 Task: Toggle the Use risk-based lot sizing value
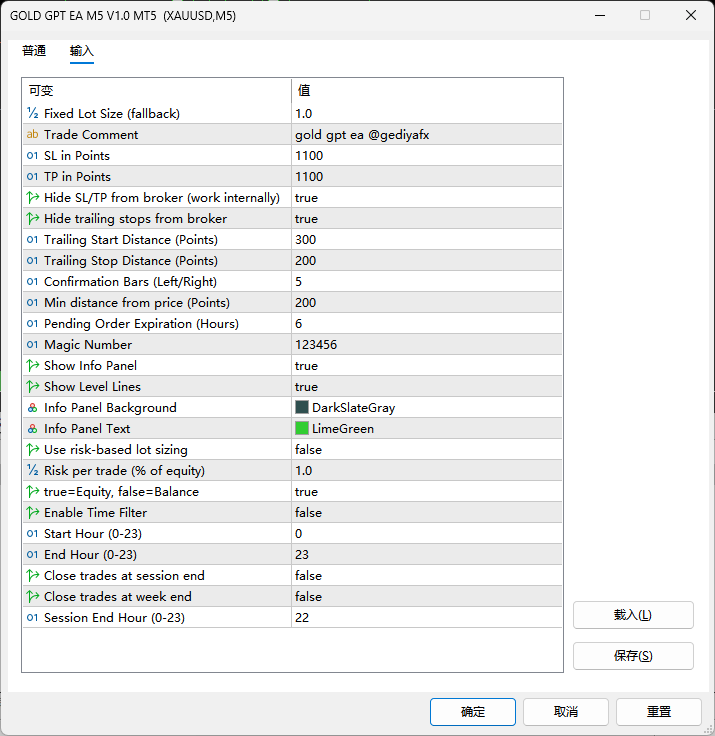point(427,449)
